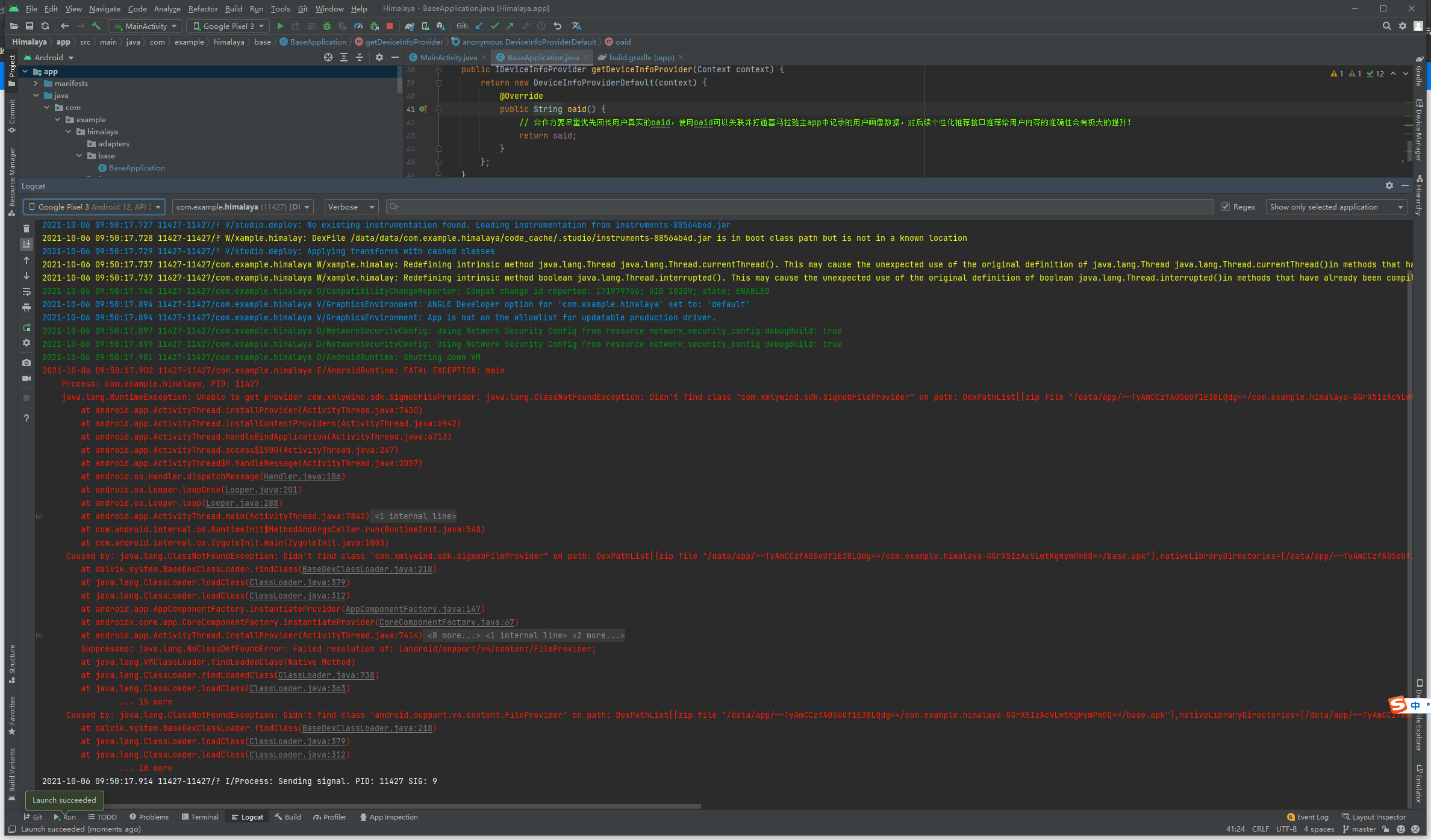The width and height of the screenshot is (1431, 840).
Task: Open the Build menu
Action: coord(234,8)
